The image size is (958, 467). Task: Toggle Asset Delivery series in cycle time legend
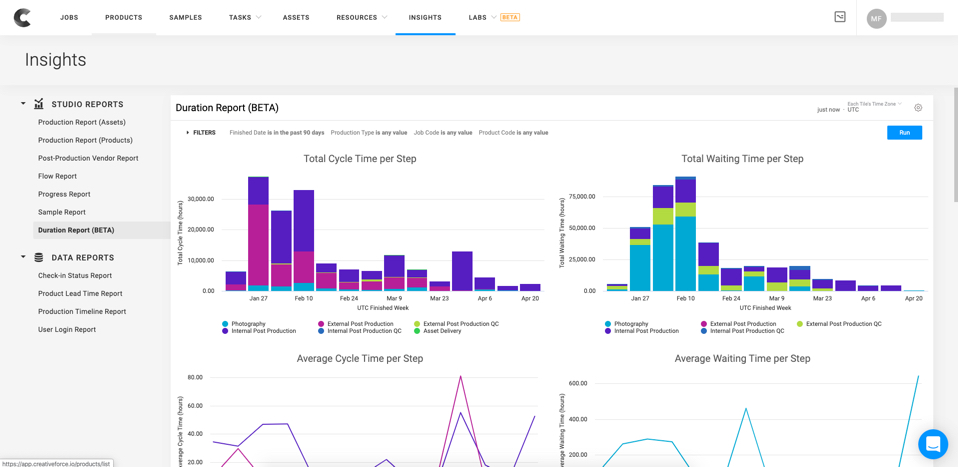tap(442, 331)
